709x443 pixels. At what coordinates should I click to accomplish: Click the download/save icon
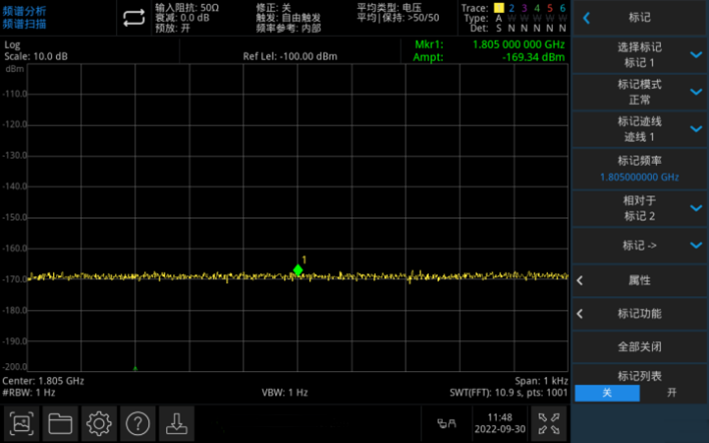tap(176, 424)
